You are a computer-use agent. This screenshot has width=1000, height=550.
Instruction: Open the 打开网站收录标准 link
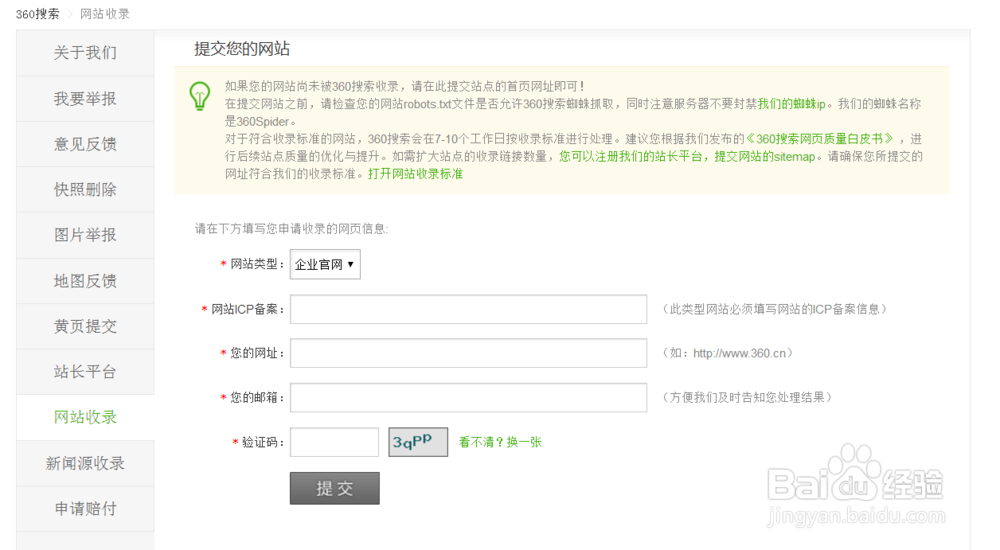click(x=415, y=174)
